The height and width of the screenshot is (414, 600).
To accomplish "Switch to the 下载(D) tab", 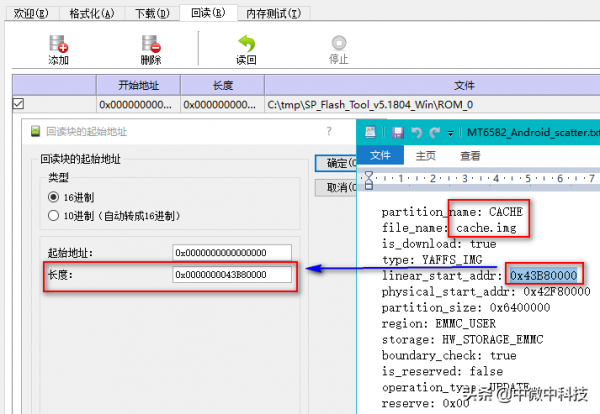I will coord(152,14).
